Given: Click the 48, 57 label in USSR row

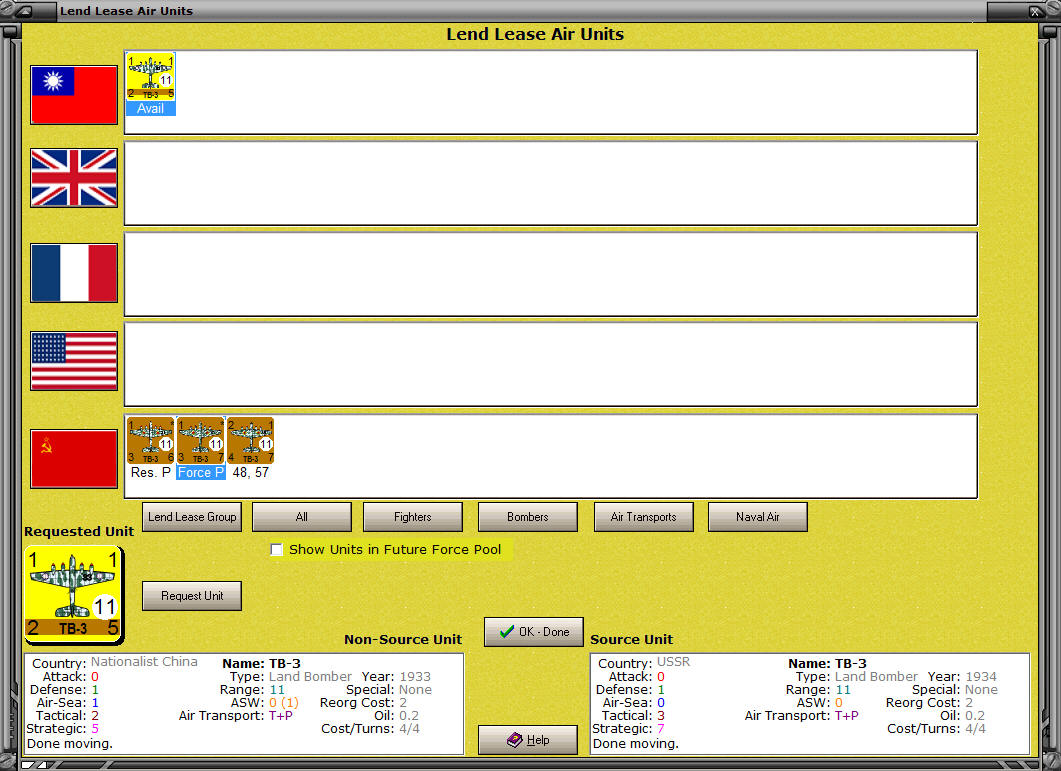Looking at the screenshot, I should (x=250, y=472).
